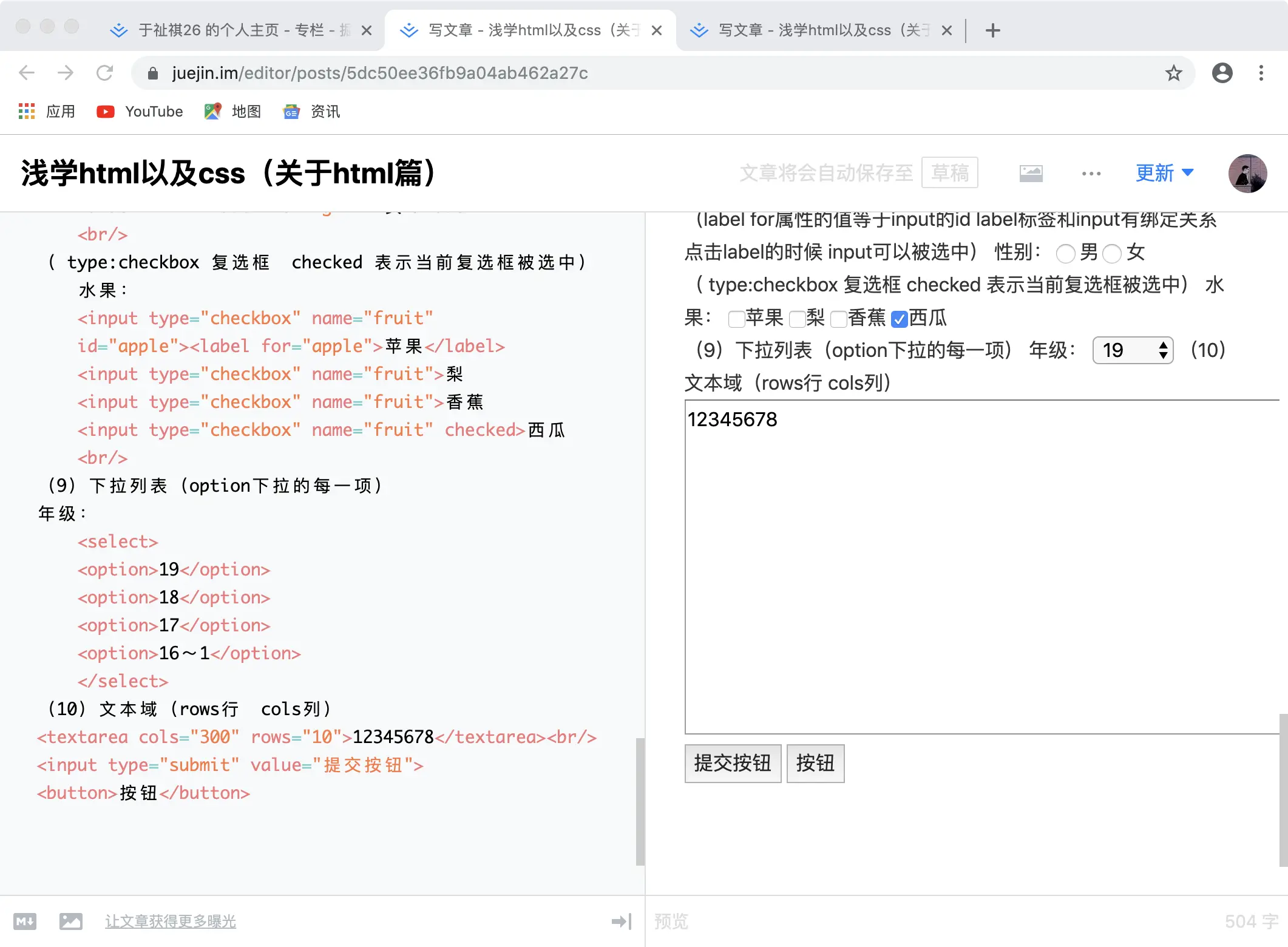The height and width of the screenshot is (947, 1288).
Task: Open the 年级 dropdown showing 19
Action: [1132, 350]
